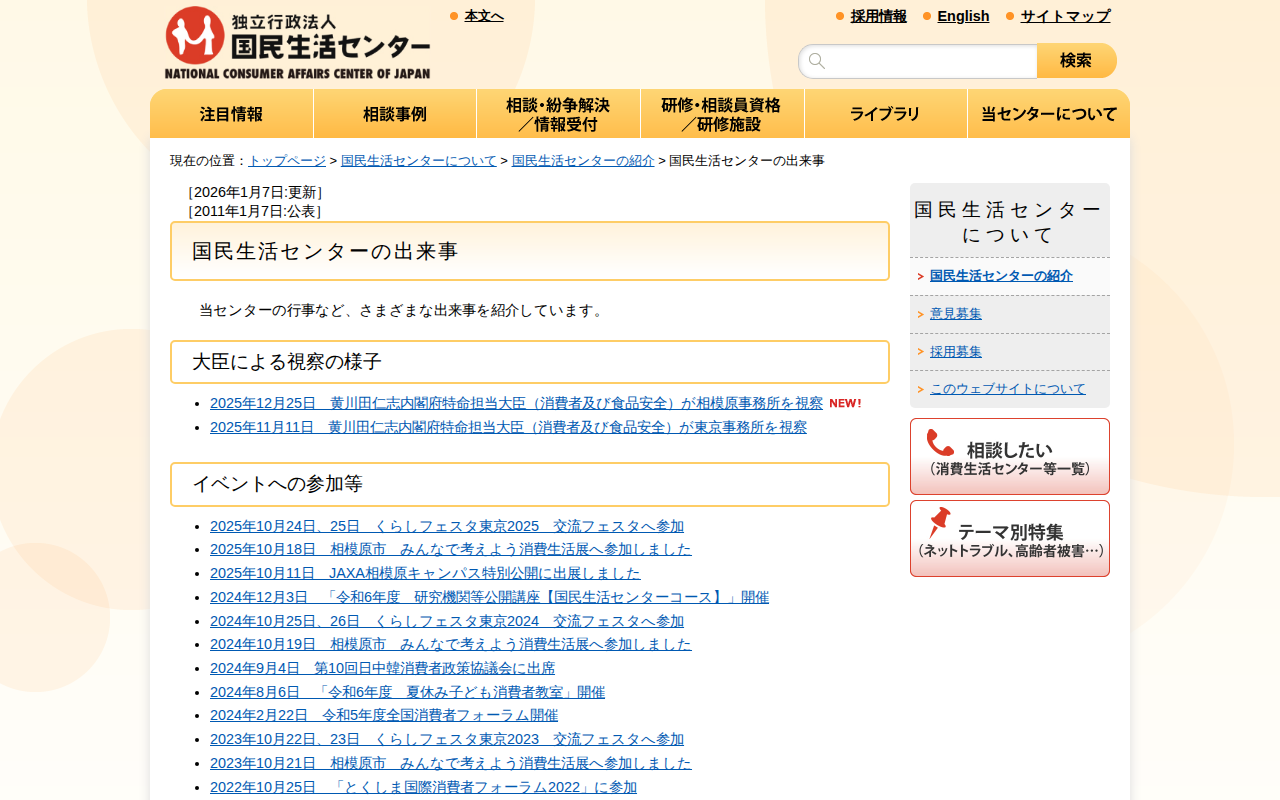Click the magnifier icon in search box
The image size is (1280, 800).
(x=817, y=61)
